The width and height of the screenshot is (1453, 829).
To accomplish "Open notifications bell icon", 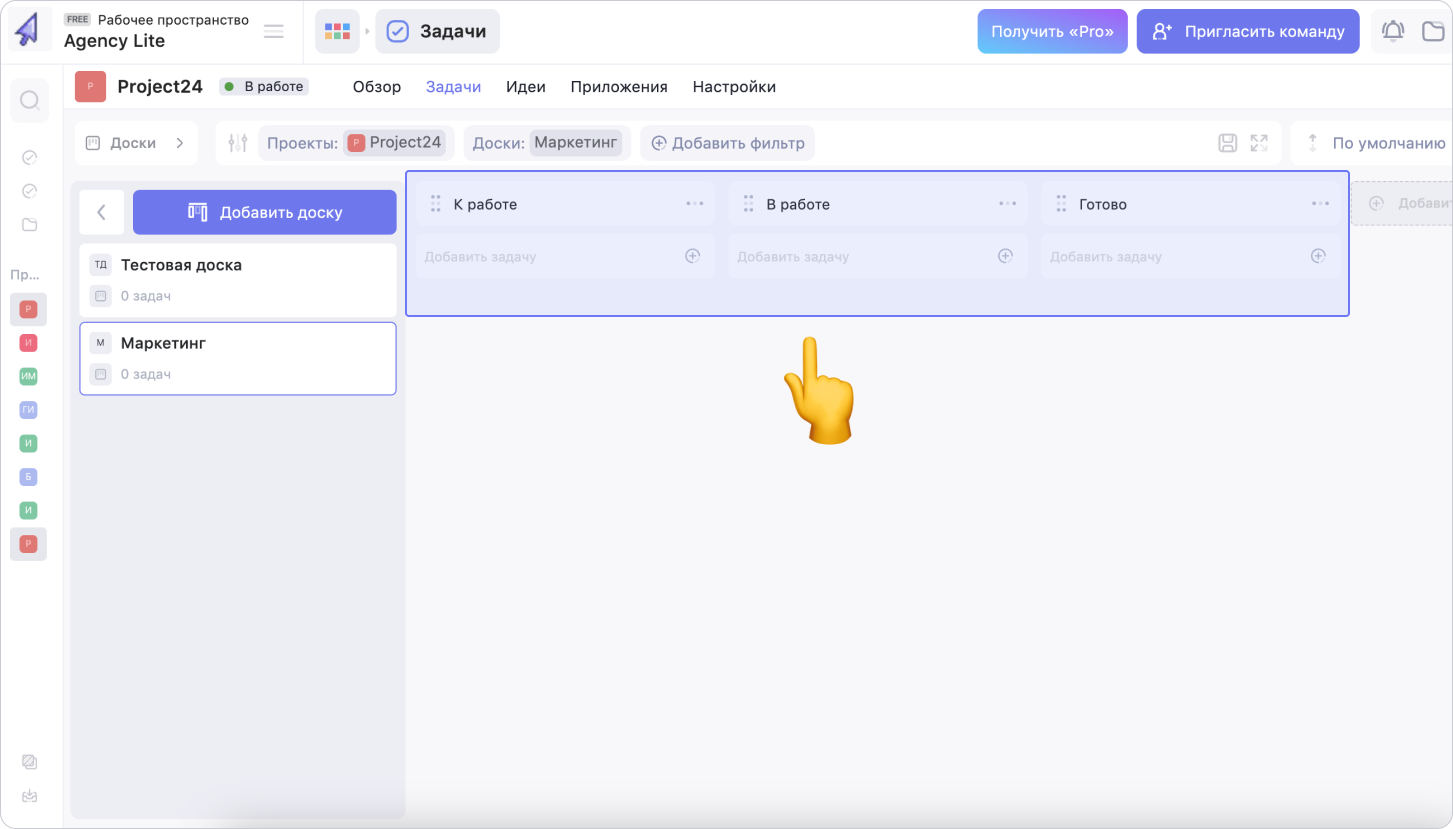I will 1392,31.
